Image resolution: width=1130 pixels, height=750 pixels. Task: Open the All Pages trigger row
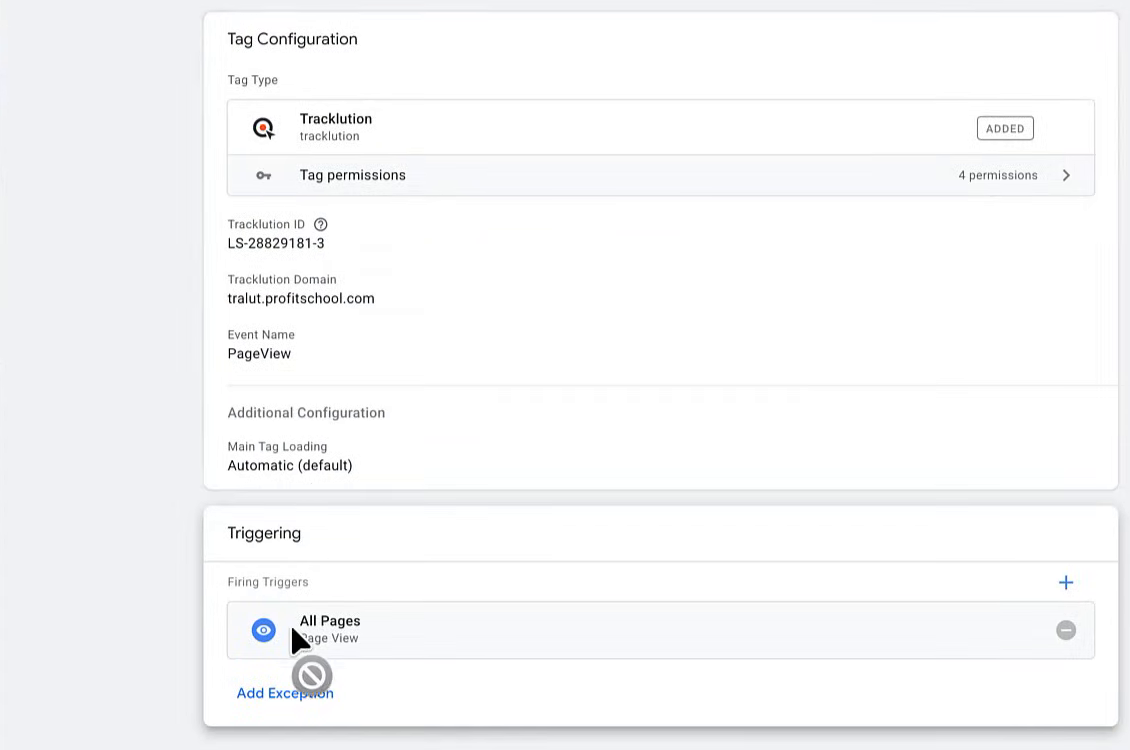[661, 630]
